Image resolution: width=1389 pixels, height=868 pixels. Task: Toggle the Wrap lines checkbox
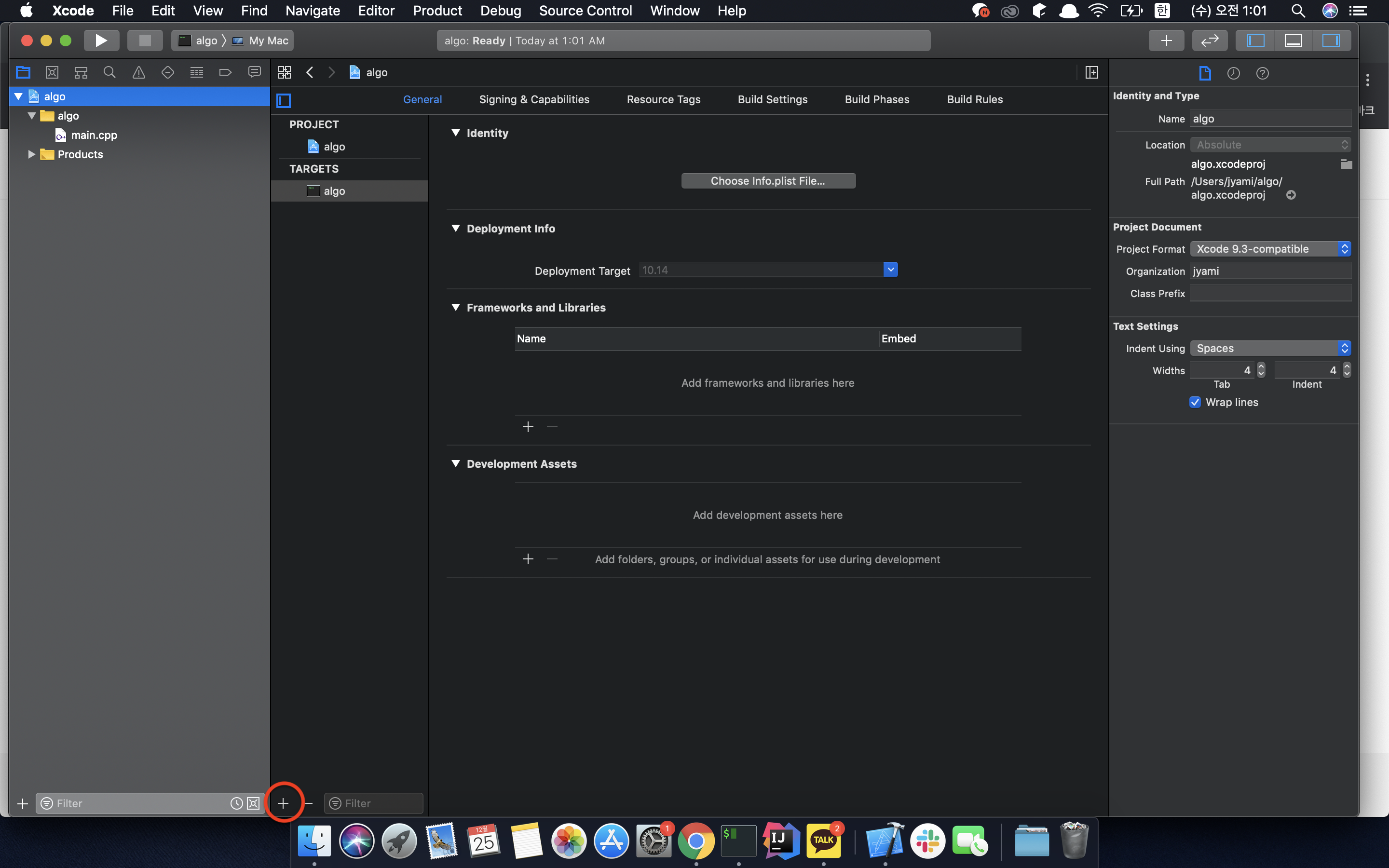(1195, 403)
